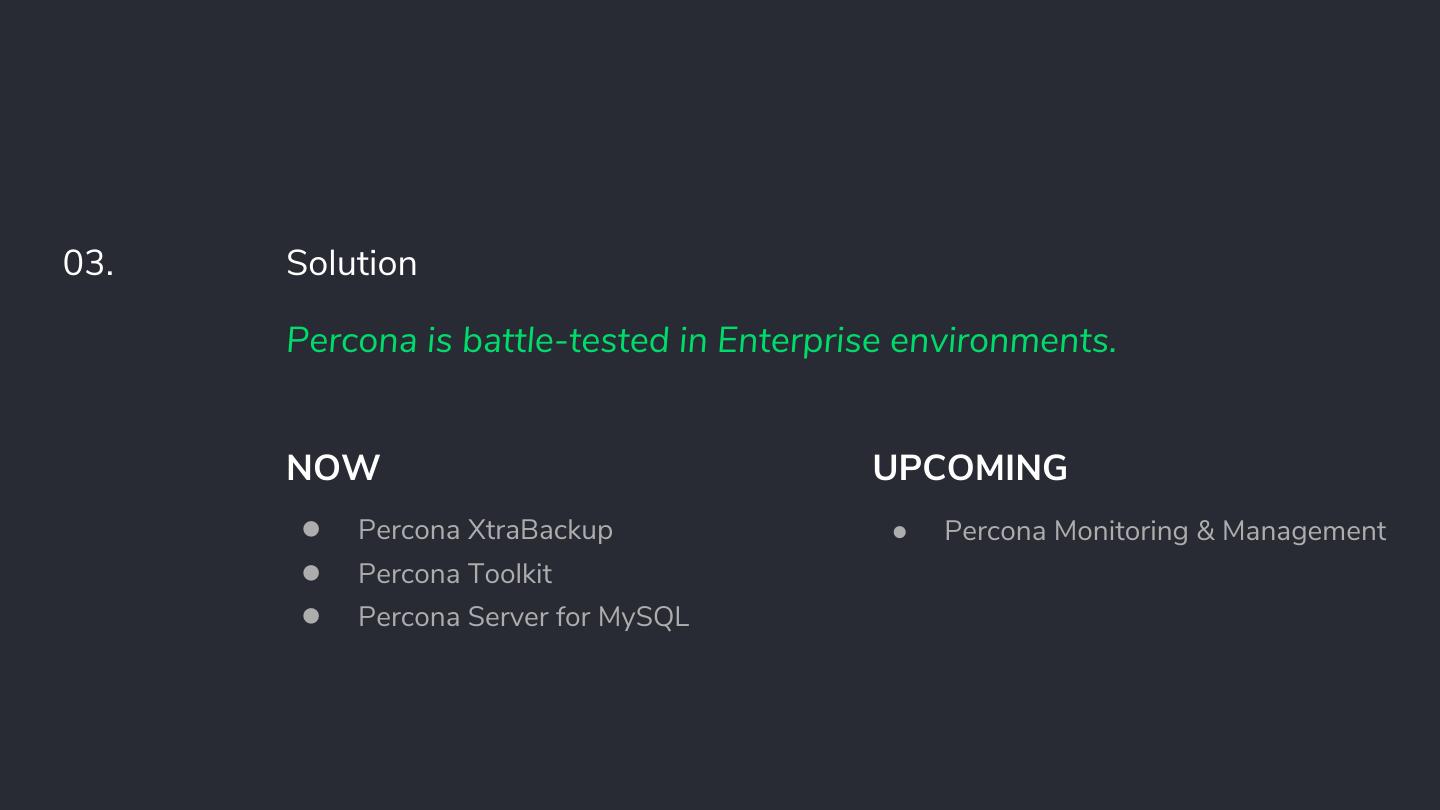This screenshot has height=810, width=1440.
Task: Click "Percona" at the start of the green tagline
Action: point(351,341)
